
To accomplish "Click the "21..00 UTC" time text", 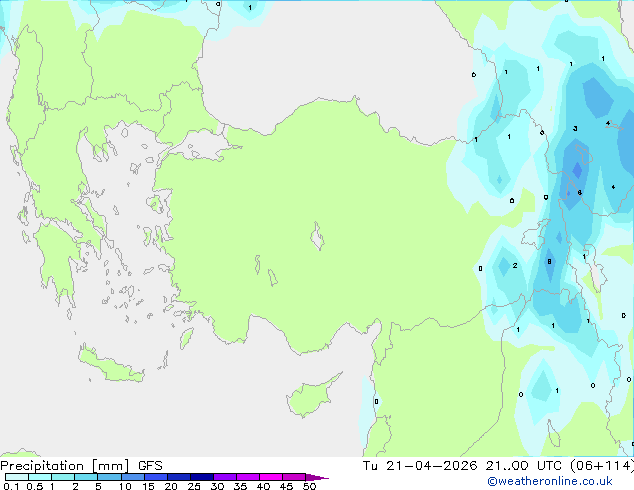I will 524,466.
